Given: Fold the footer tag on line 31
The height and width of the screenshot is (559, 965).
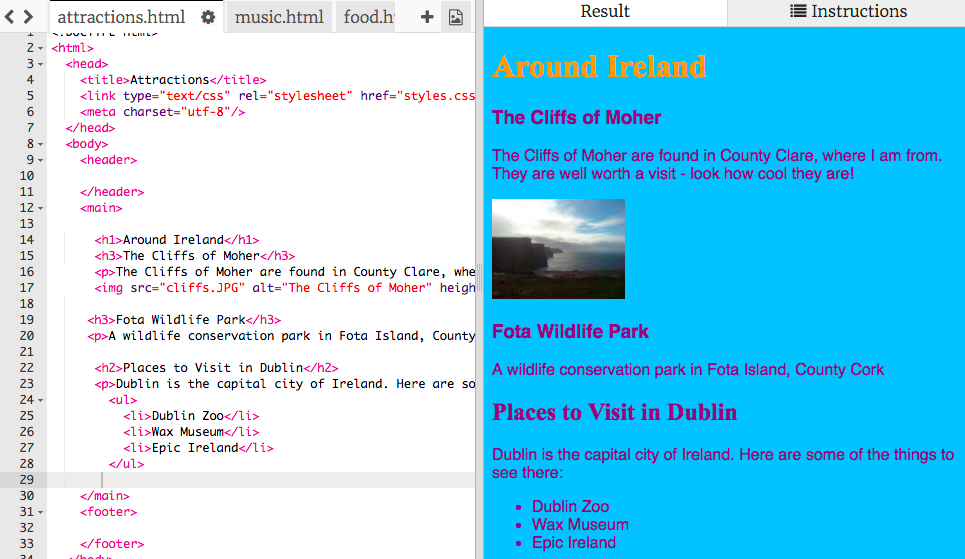Looking at the screenshot, I should click(x=40, y=512).
